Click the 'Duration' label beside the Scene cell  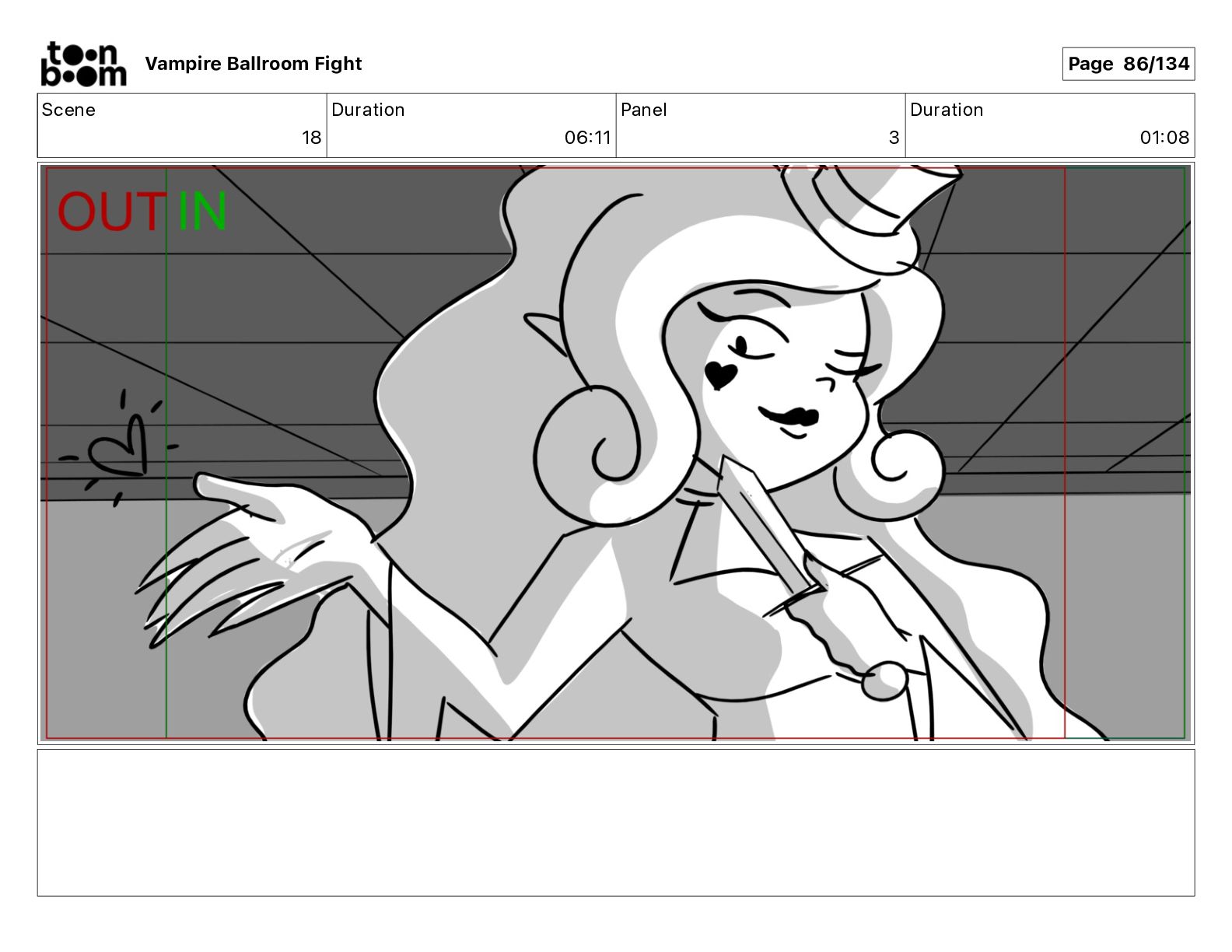click(368, 110)
